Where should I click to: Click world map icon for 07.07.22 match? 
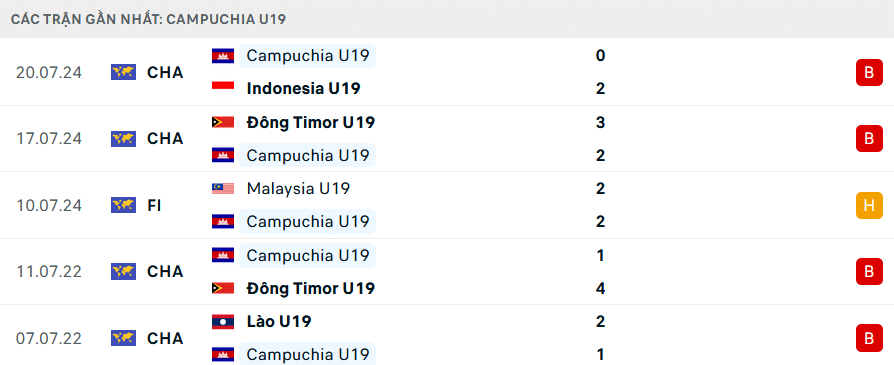click(123, 338)
